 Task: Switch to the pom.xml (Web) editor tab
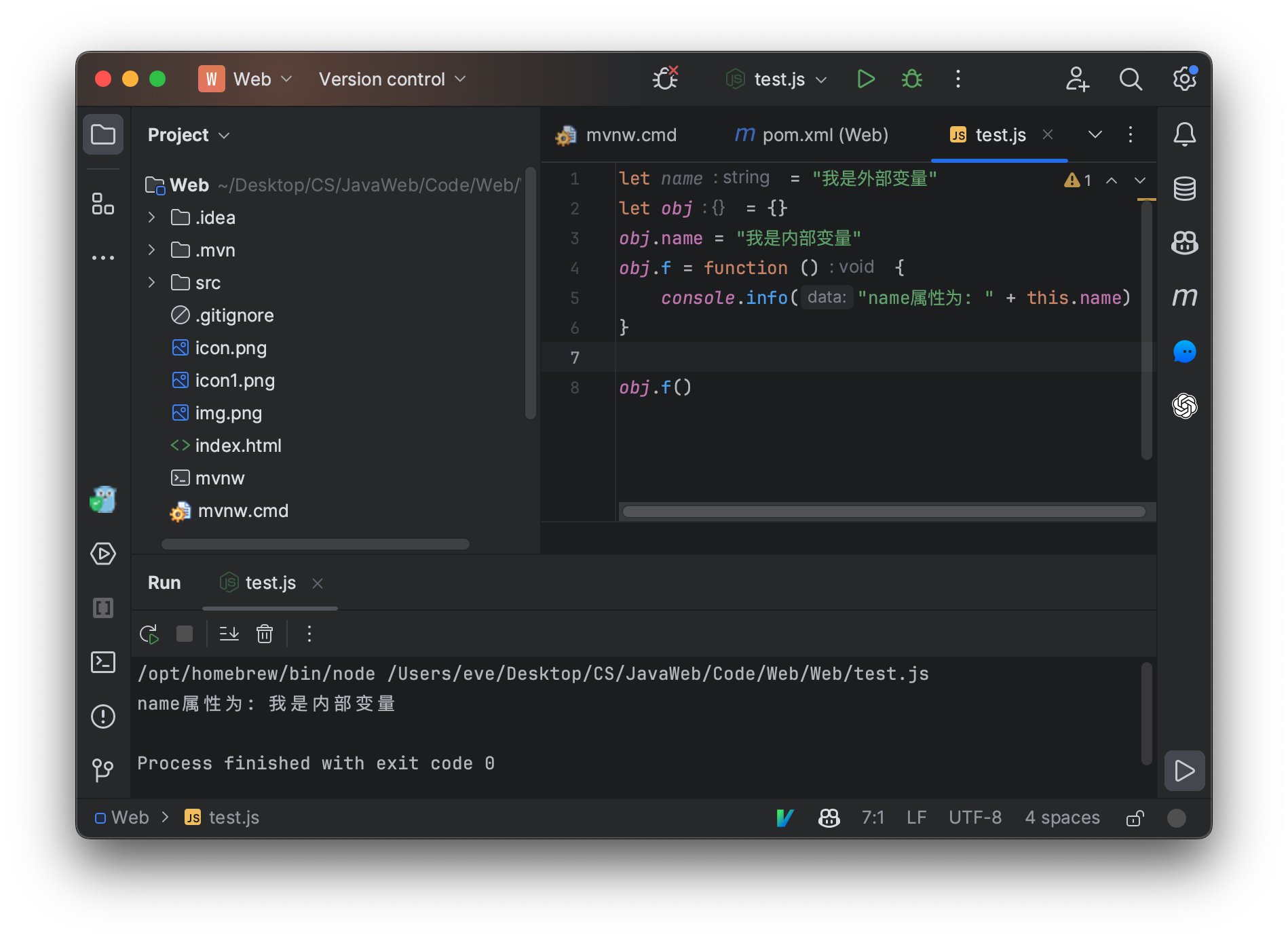point(812,135)
